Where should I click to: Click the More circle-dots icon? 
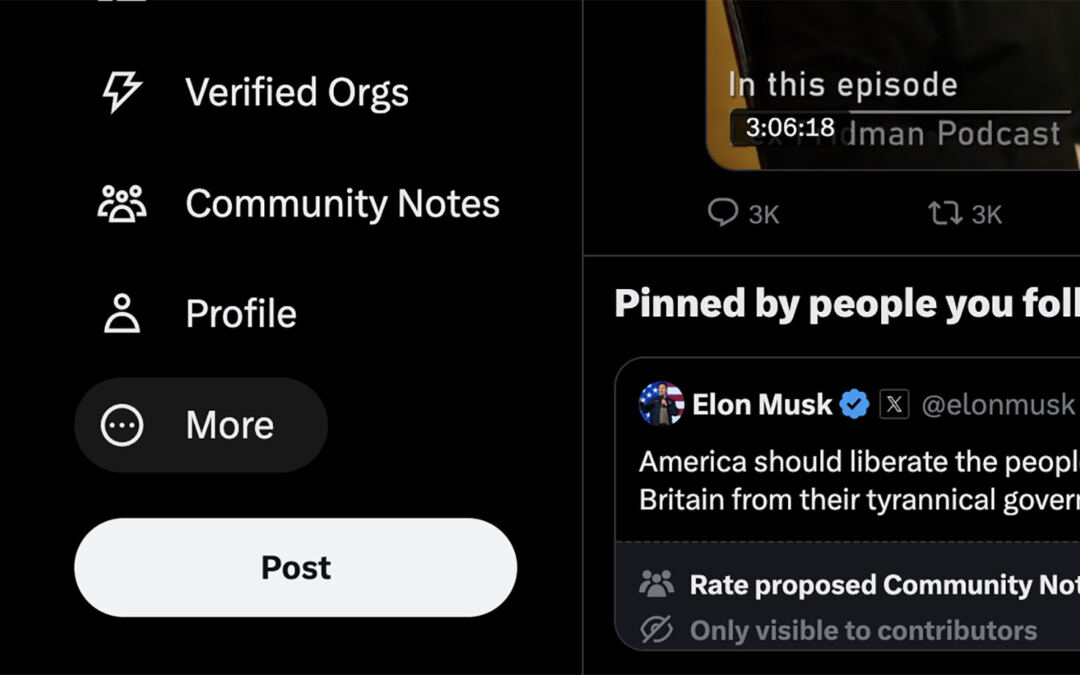pos(122,425)
